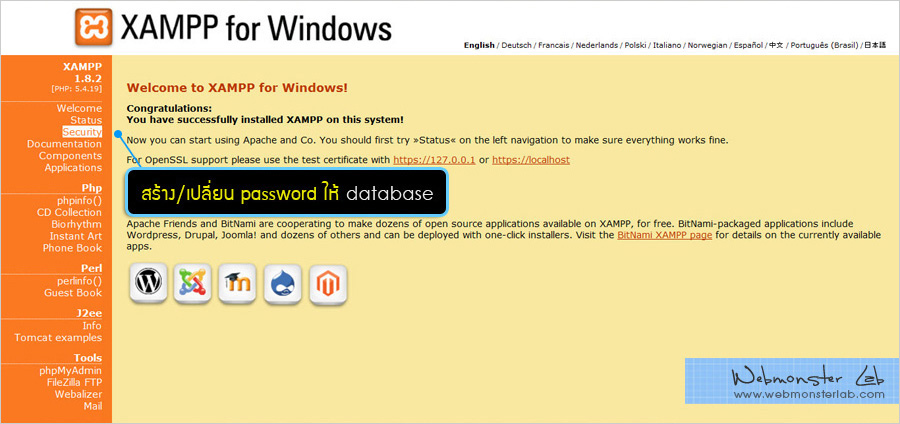
Task: Switch language to Italiano
Action: click(x=667, y=45)
